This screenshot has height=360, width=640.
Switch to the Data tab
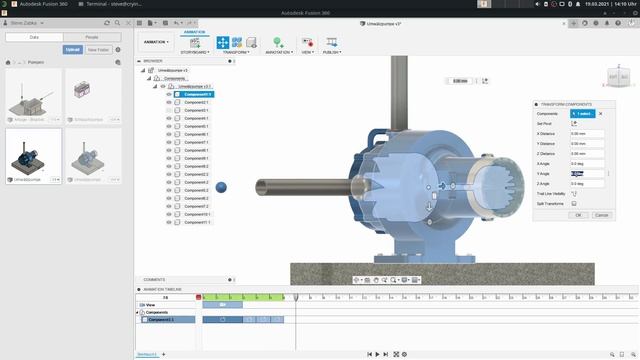[34, 37]
